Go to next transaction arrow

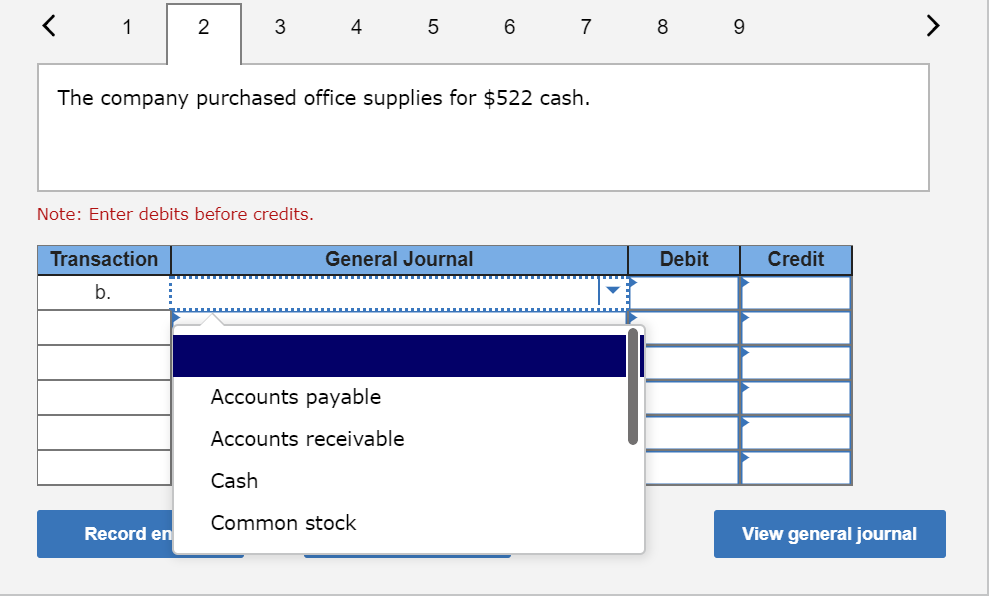click(933, 26)
